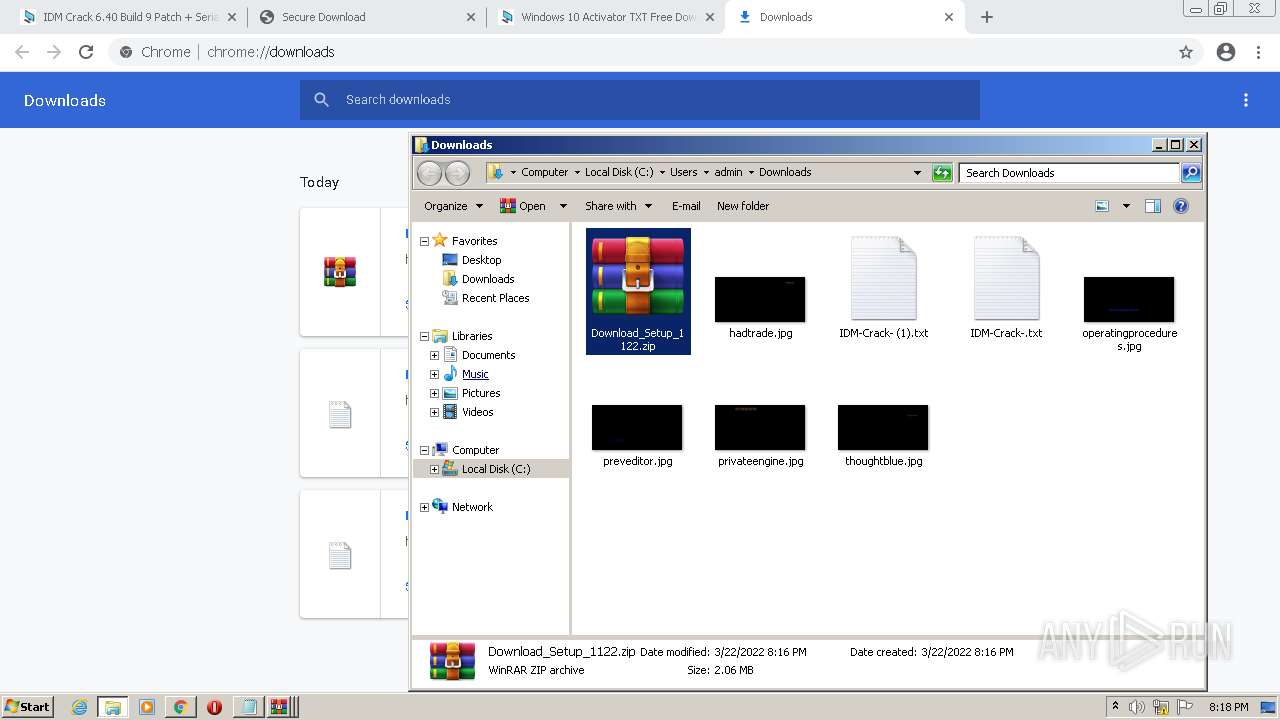The image size is (1280, 720).
Task: Click search magnifier in Search Downloads box
Action: click(x=1191, y=173)
